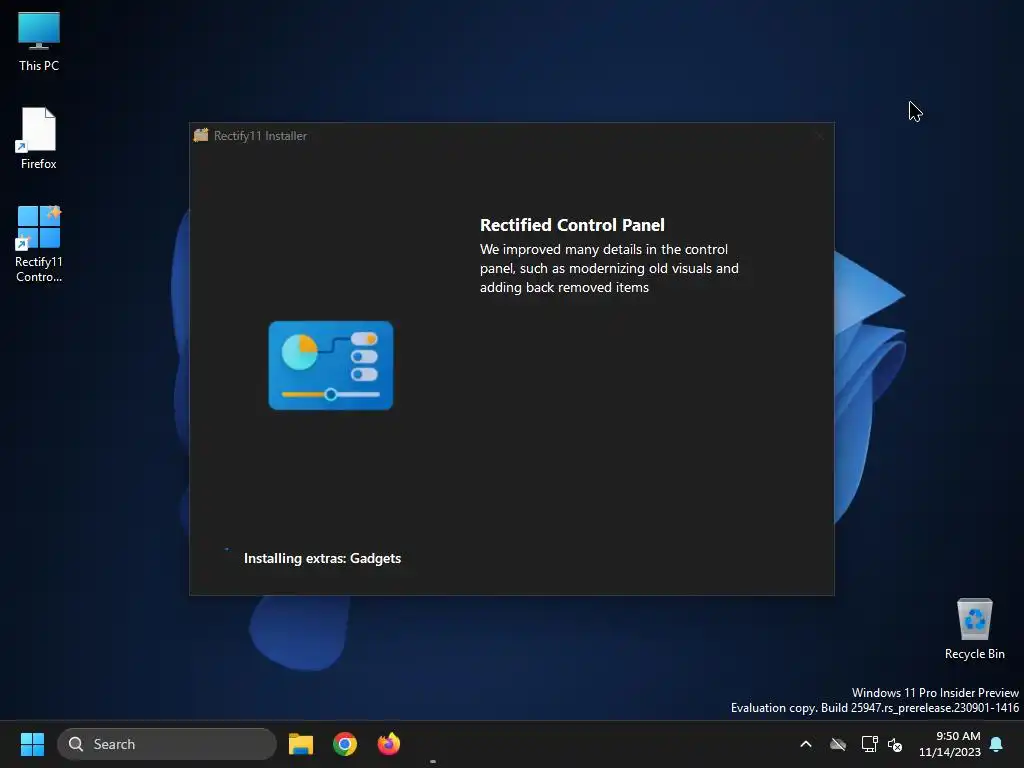Click the 'Rectify11 Installer' window title
This screenshot has width=1024, height=768.
pyautogui.click(x=260, y=136)
